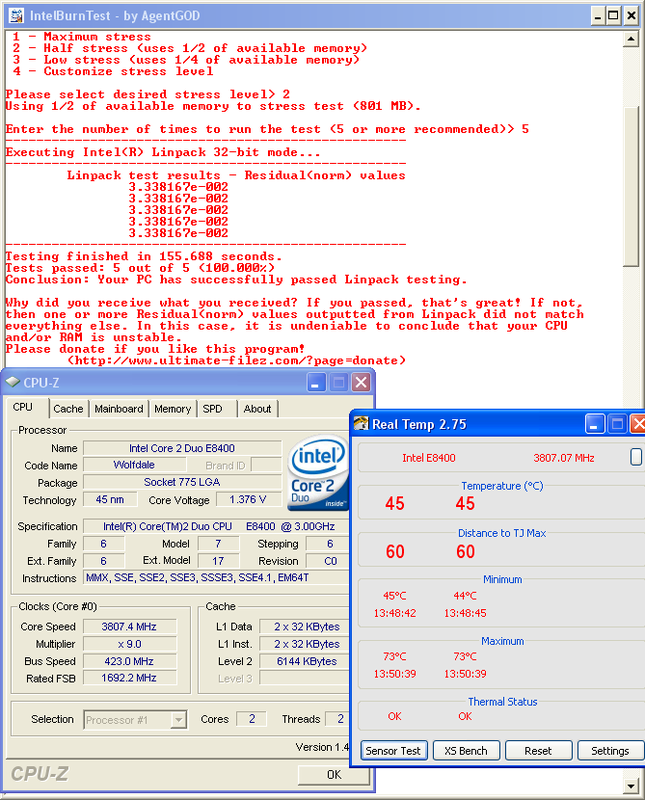Open the SPD tab
The image size is (645, 800).
click(212, 409)
